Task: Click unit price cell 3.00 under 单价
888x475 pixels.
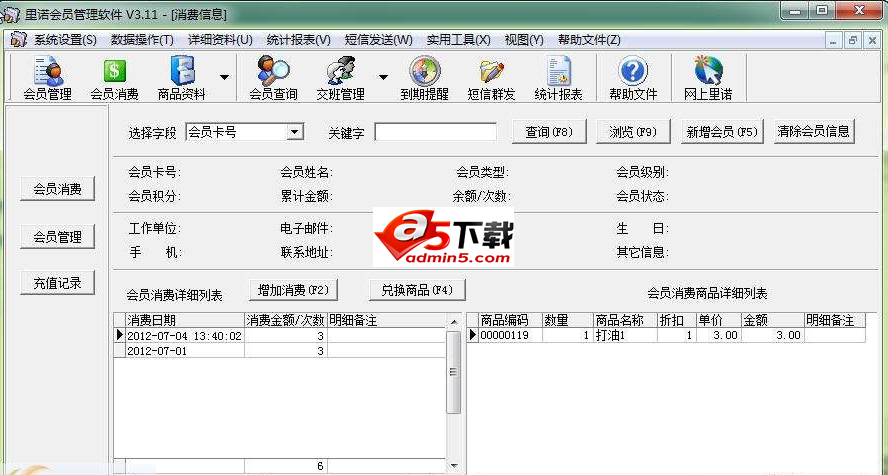Action: 719,335
